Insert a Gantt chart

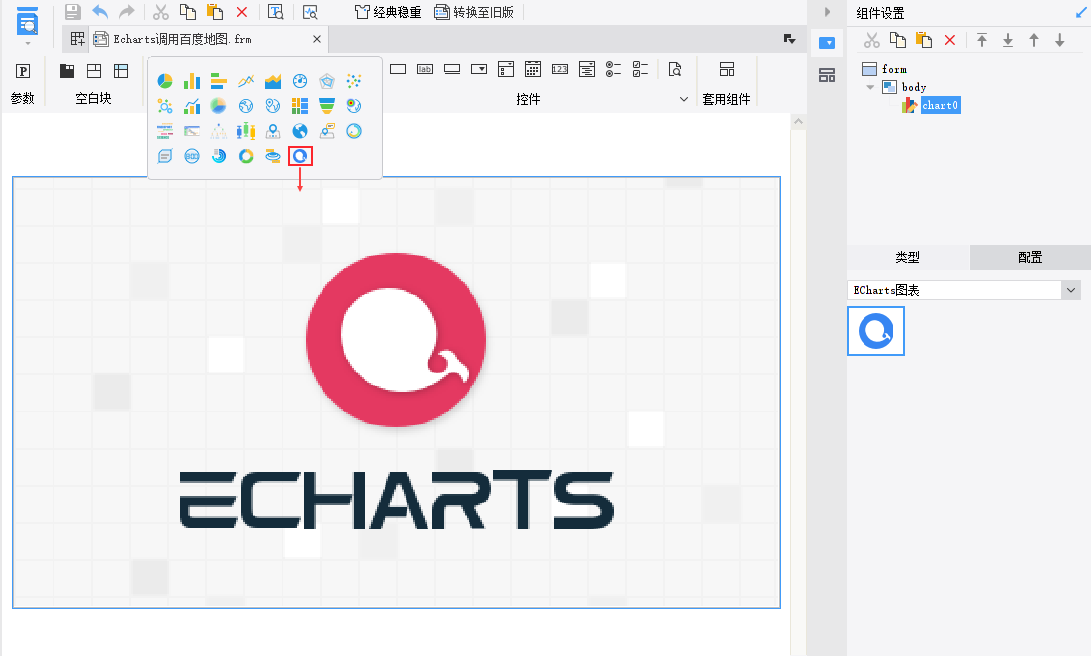point(165,131)
